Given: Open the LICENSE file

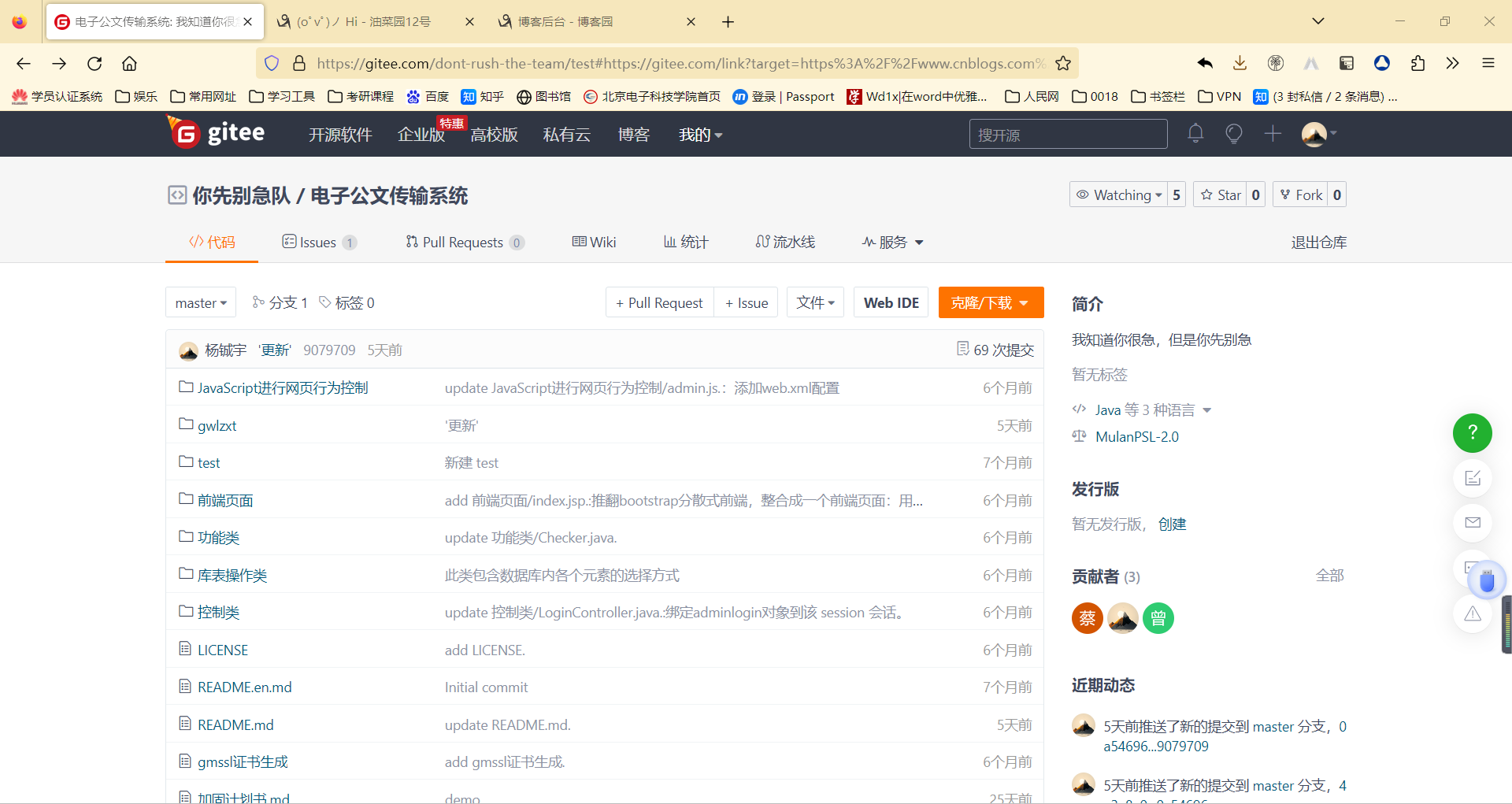Looking at the screenshot, I should click(x=223, y=650).
